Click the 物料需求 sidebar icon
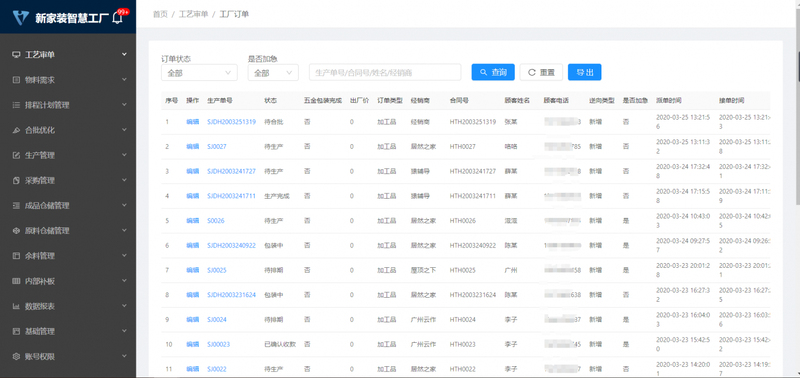 (16, 80)
